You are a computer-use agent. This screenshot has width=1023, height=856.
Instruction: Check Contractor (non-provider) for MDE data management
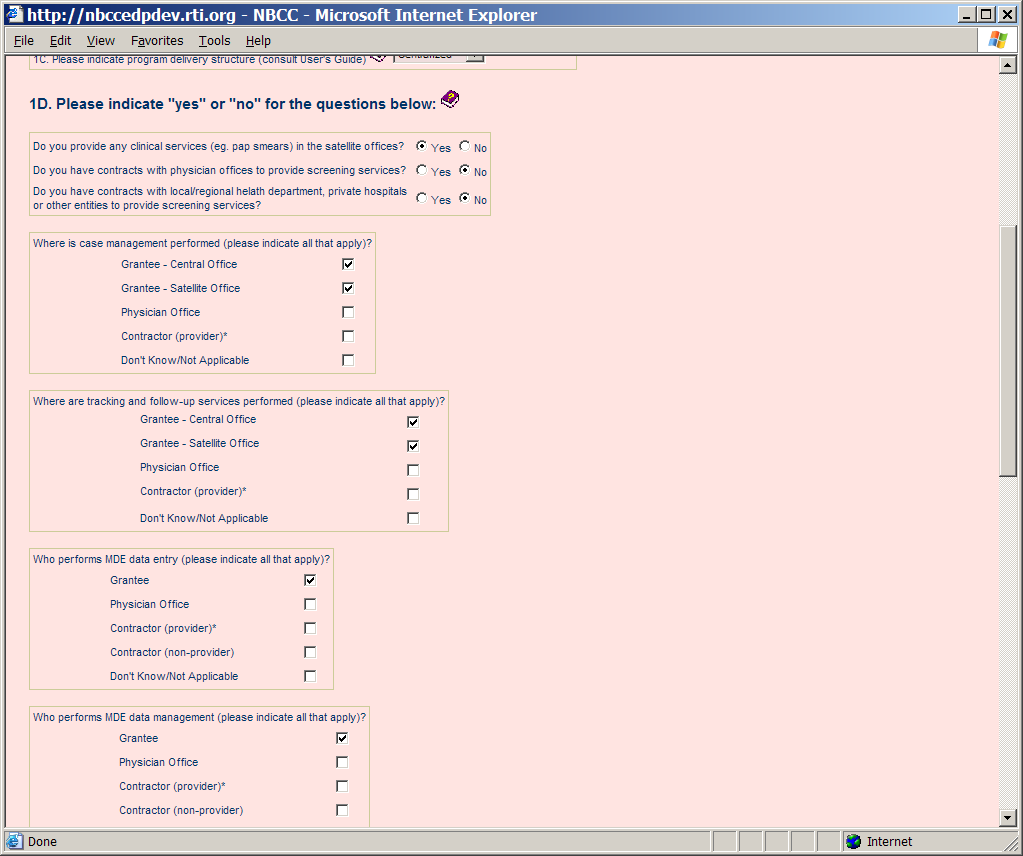(342, 810)
